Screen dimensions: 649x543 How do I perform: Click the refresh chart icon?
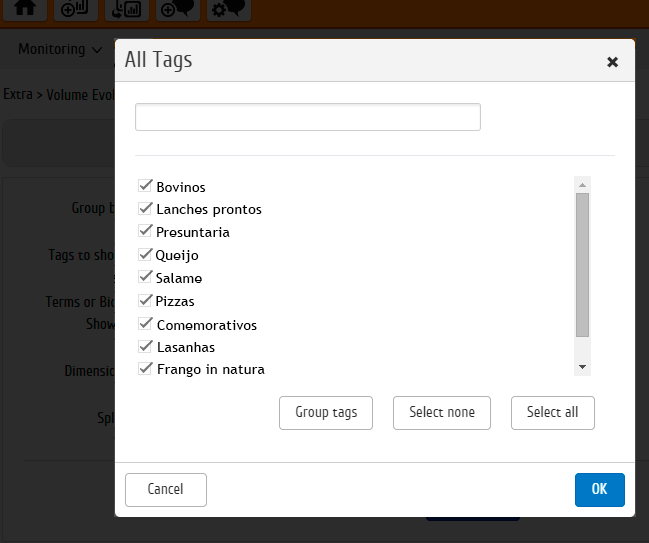tap(126, 8)
